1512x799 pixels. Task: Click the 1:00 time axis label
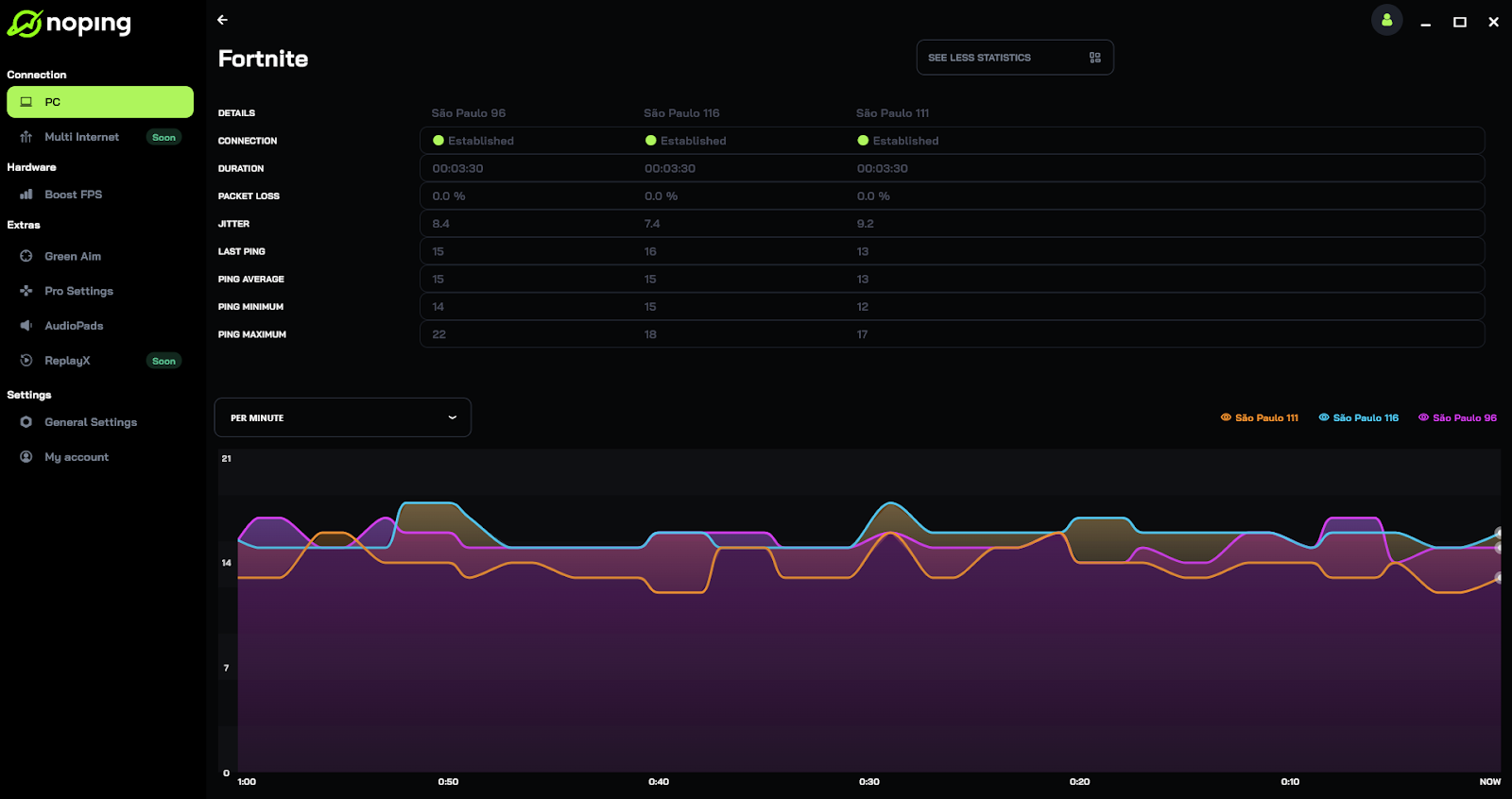[x=247, y=782]
